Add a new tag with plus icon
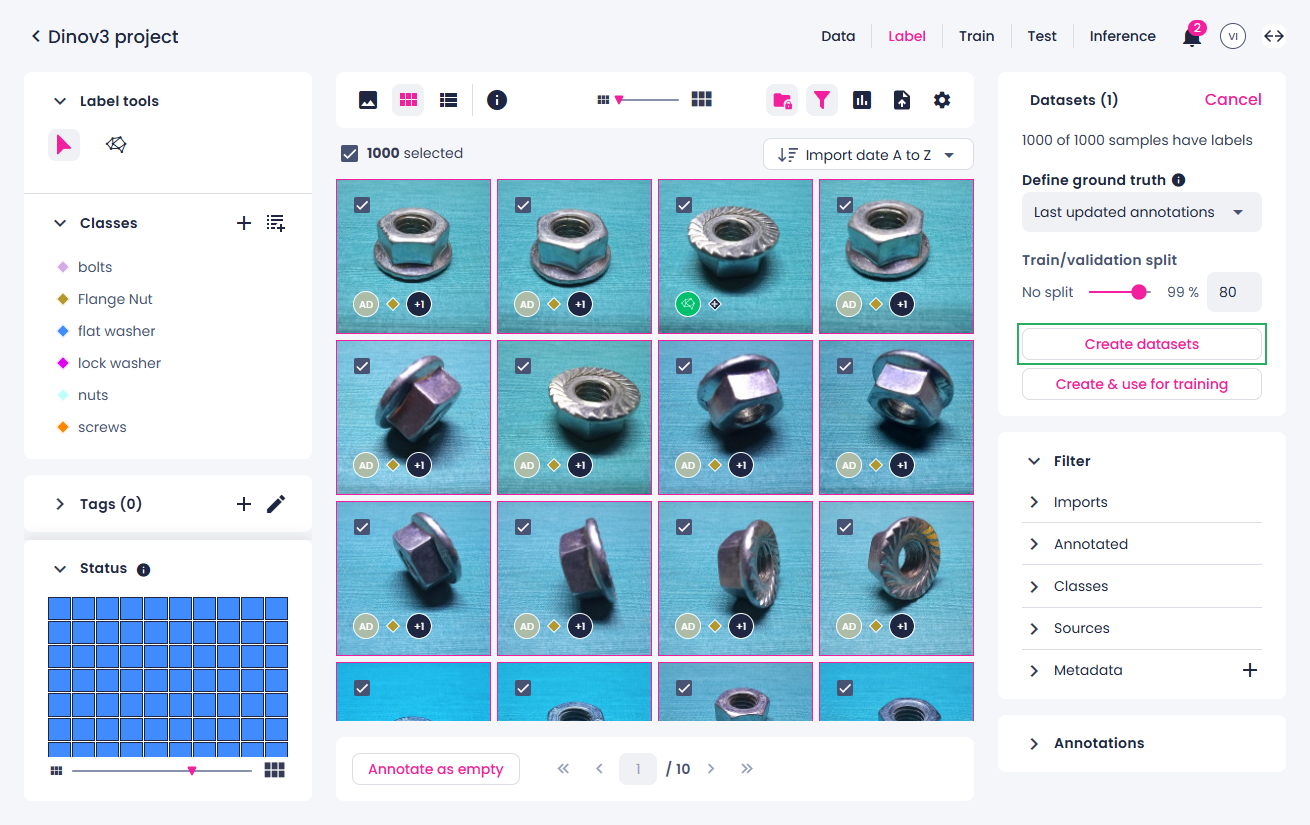This screenshot has height=825, width=1310. tap(243, 504)
